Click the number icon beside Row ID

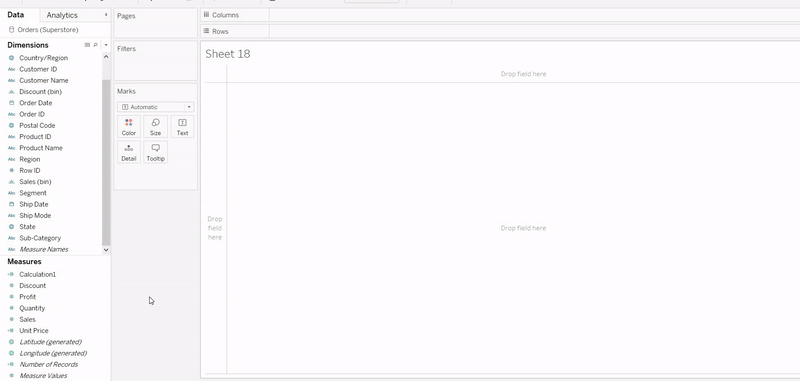pos(11,170)
